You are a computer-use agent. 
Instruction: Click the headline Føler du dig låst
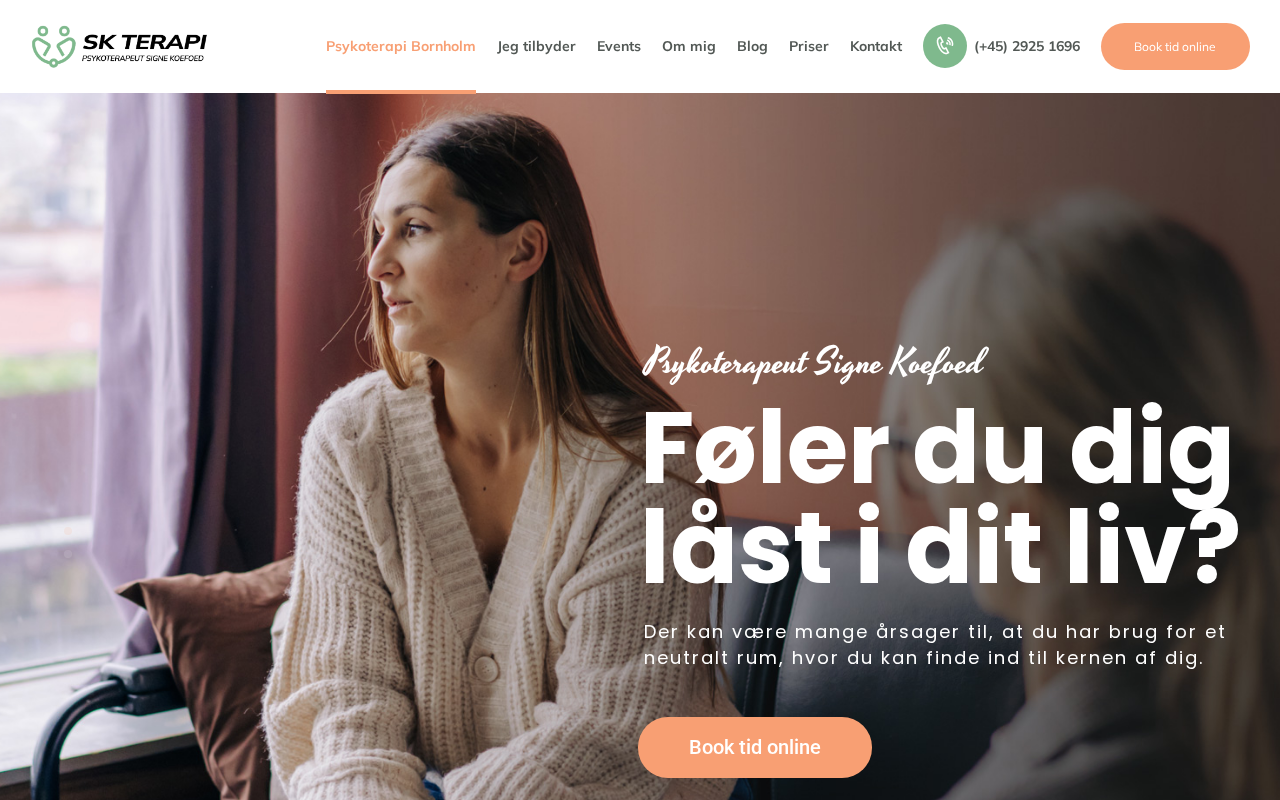coord(940,498)
